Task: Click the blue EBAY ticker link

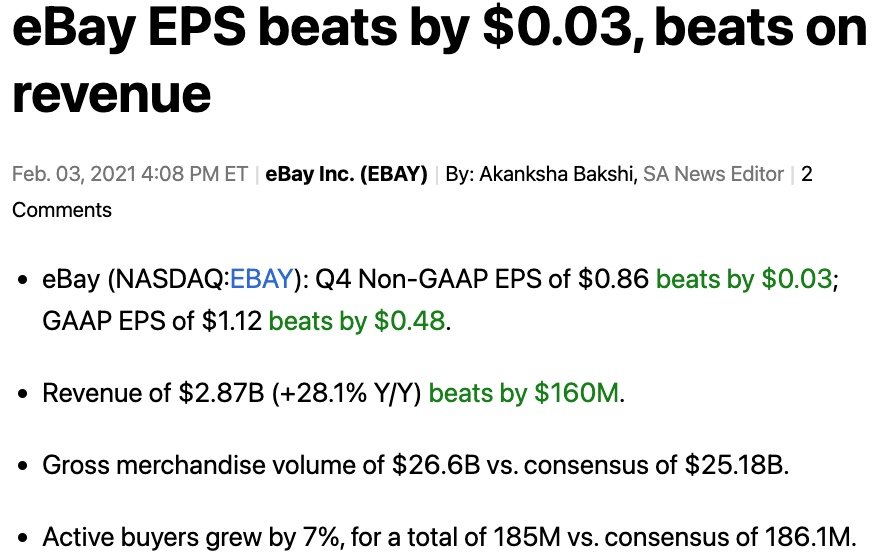Action: (262, 280)
